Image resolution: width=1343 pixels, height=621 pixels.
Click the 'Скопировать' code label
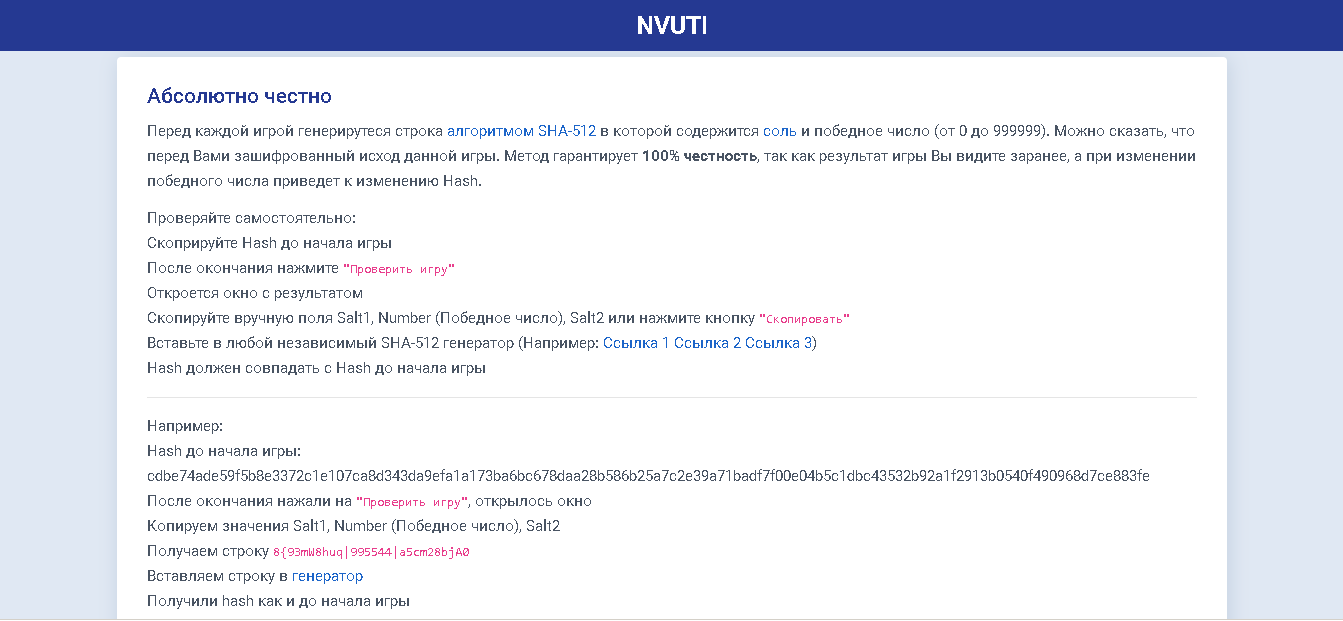[804, 319]
